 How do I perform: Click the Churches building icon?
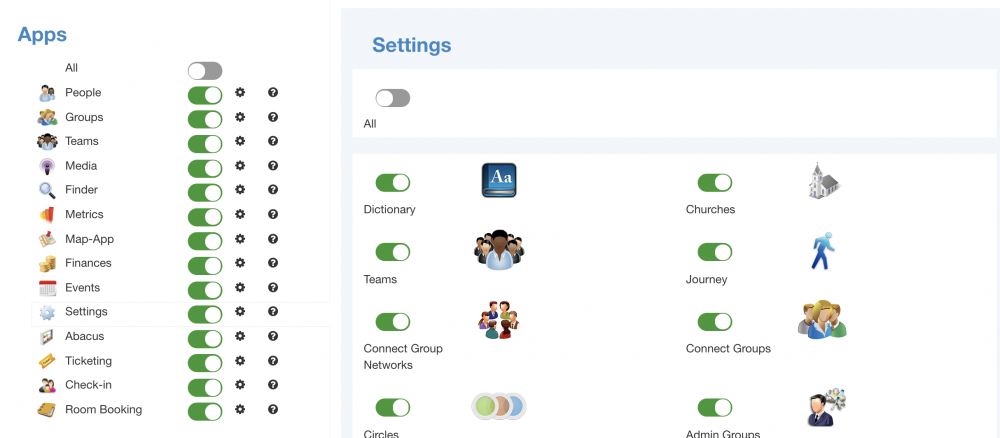[x=823, y=180]
